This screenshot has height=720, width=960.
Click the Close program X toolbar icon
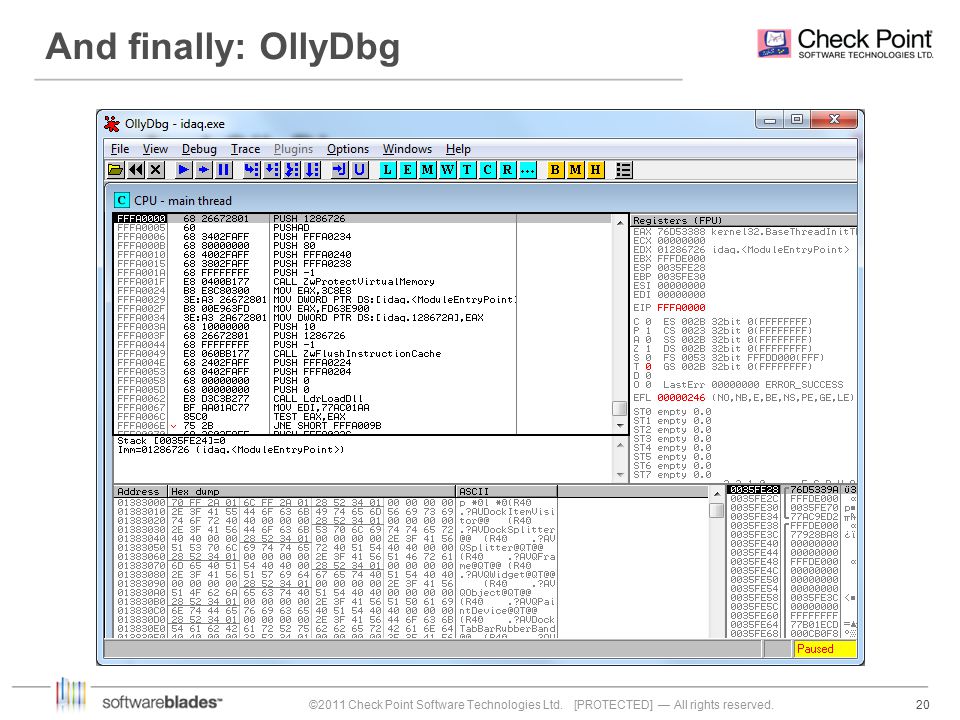click(x=156, y=170)
